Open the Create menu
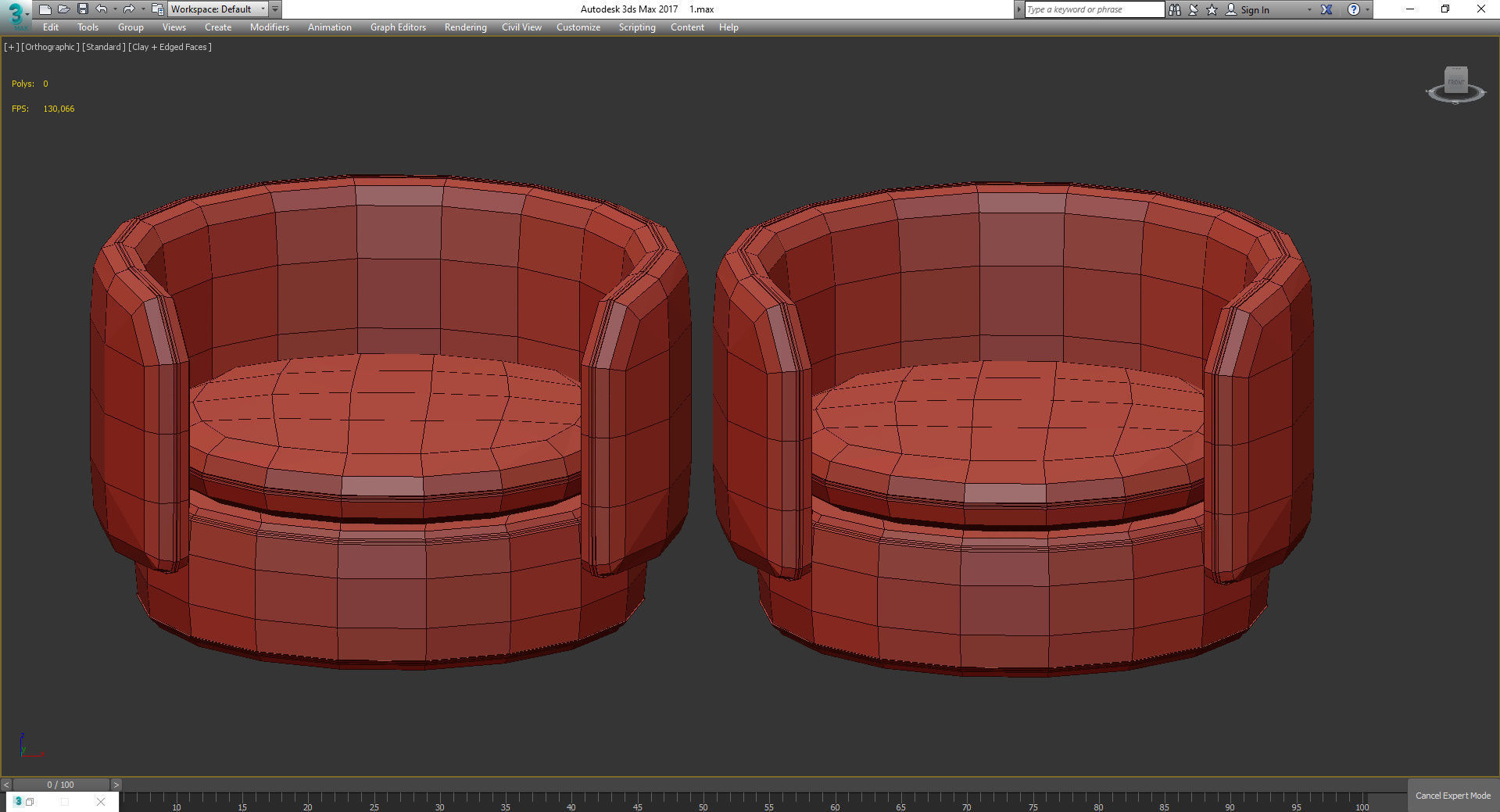1500x812 pixels. coord(218,27)
